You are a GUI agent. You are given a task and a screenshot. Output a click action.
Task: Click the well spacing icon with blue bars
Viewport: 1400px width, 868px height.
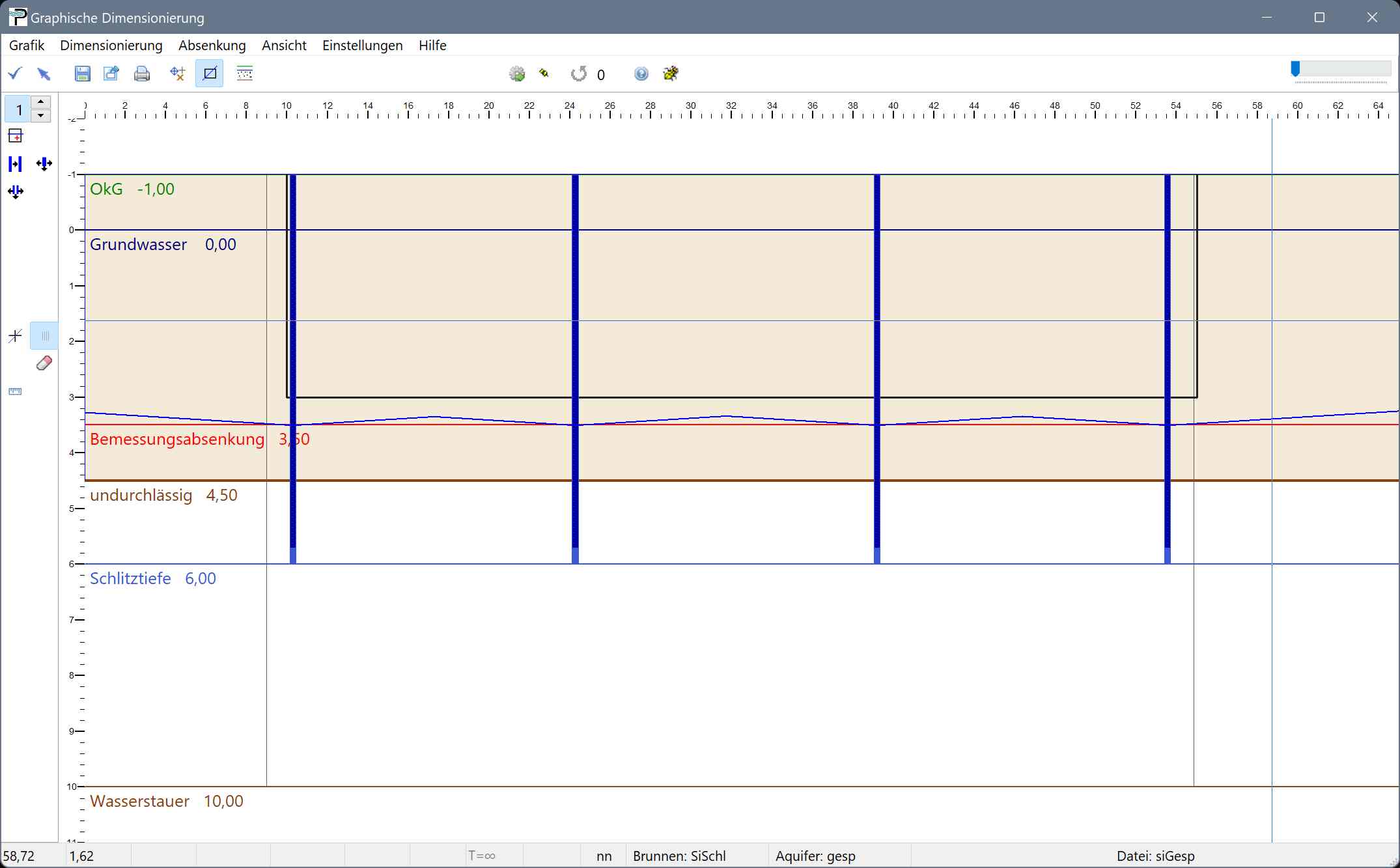pos(15,164)
